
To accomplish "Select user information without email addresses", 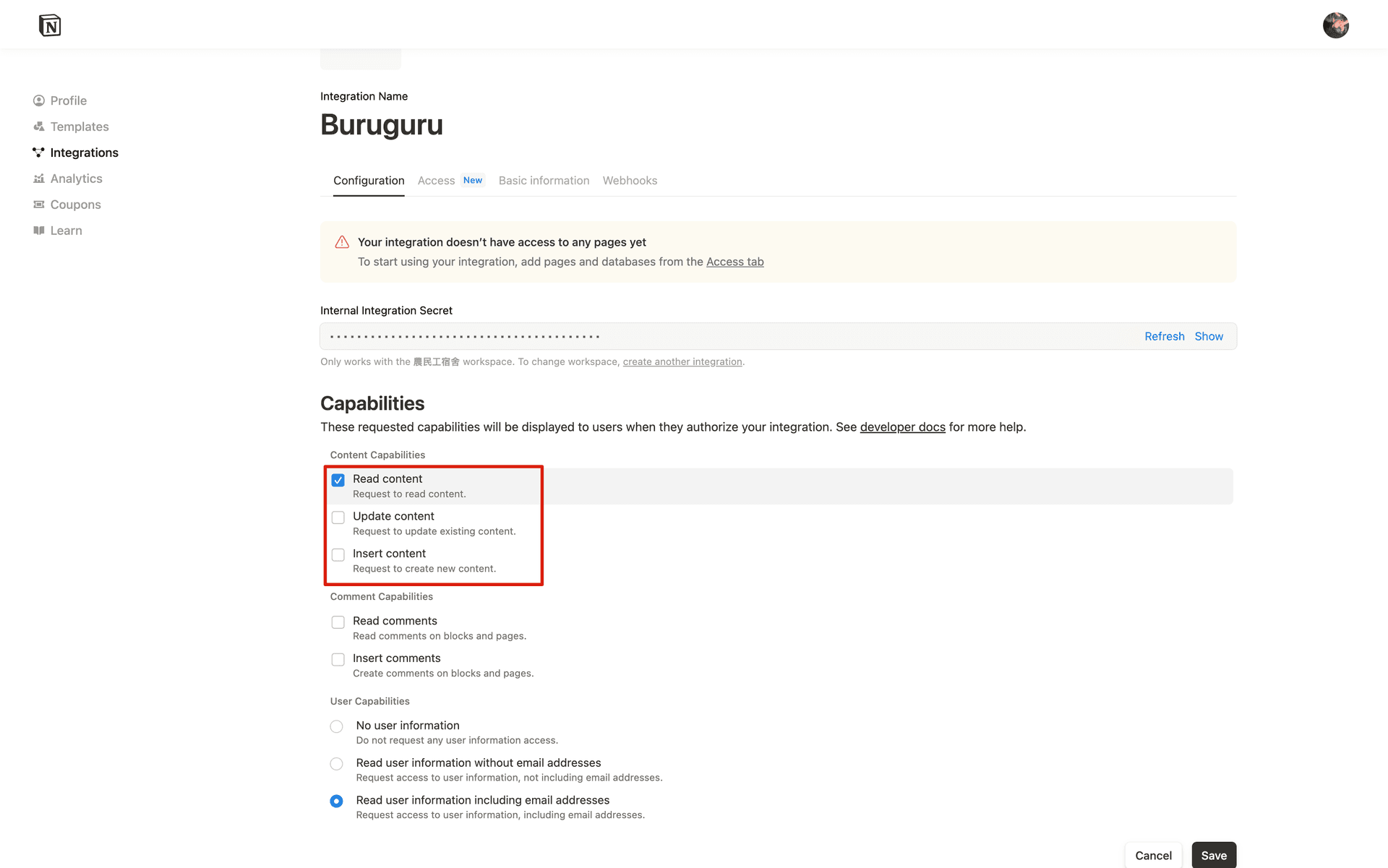I will (x=337, y=764).
